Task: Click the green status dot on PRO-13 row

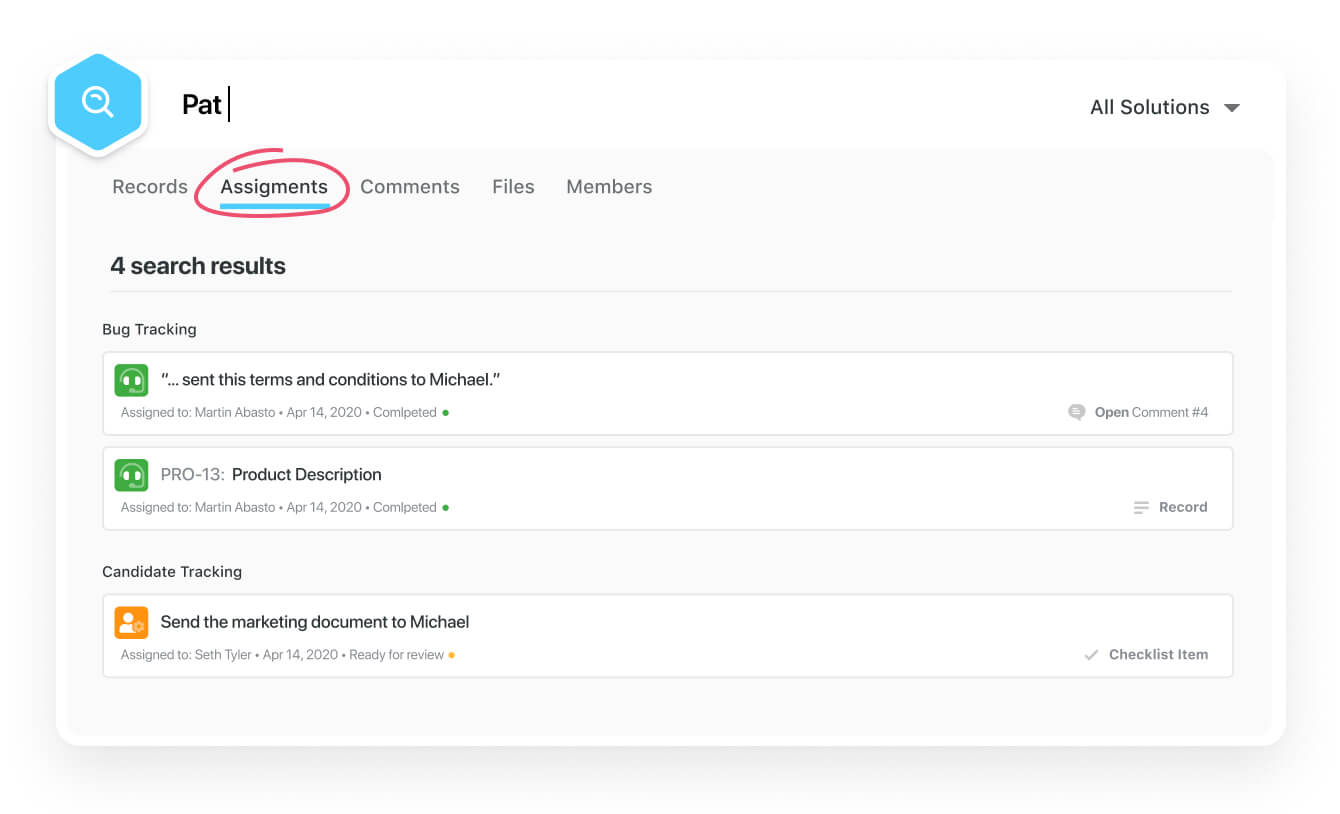Action: click(x=445, y=507)
